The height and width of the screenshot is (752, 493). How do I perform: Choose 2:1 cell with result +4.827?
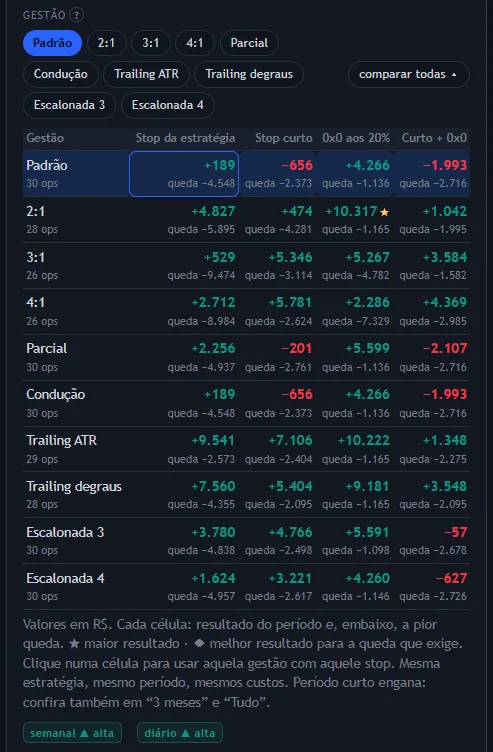pyautogui.click(x=184, y=220)
